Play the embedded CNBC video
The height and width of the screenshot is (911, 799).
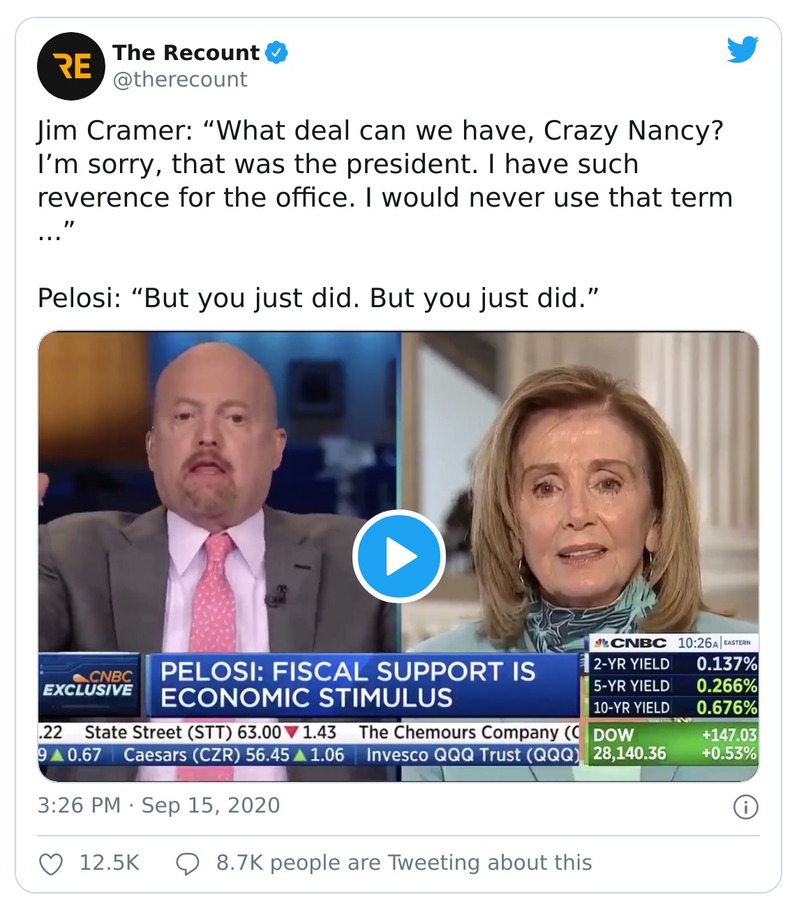pos(398,556)
